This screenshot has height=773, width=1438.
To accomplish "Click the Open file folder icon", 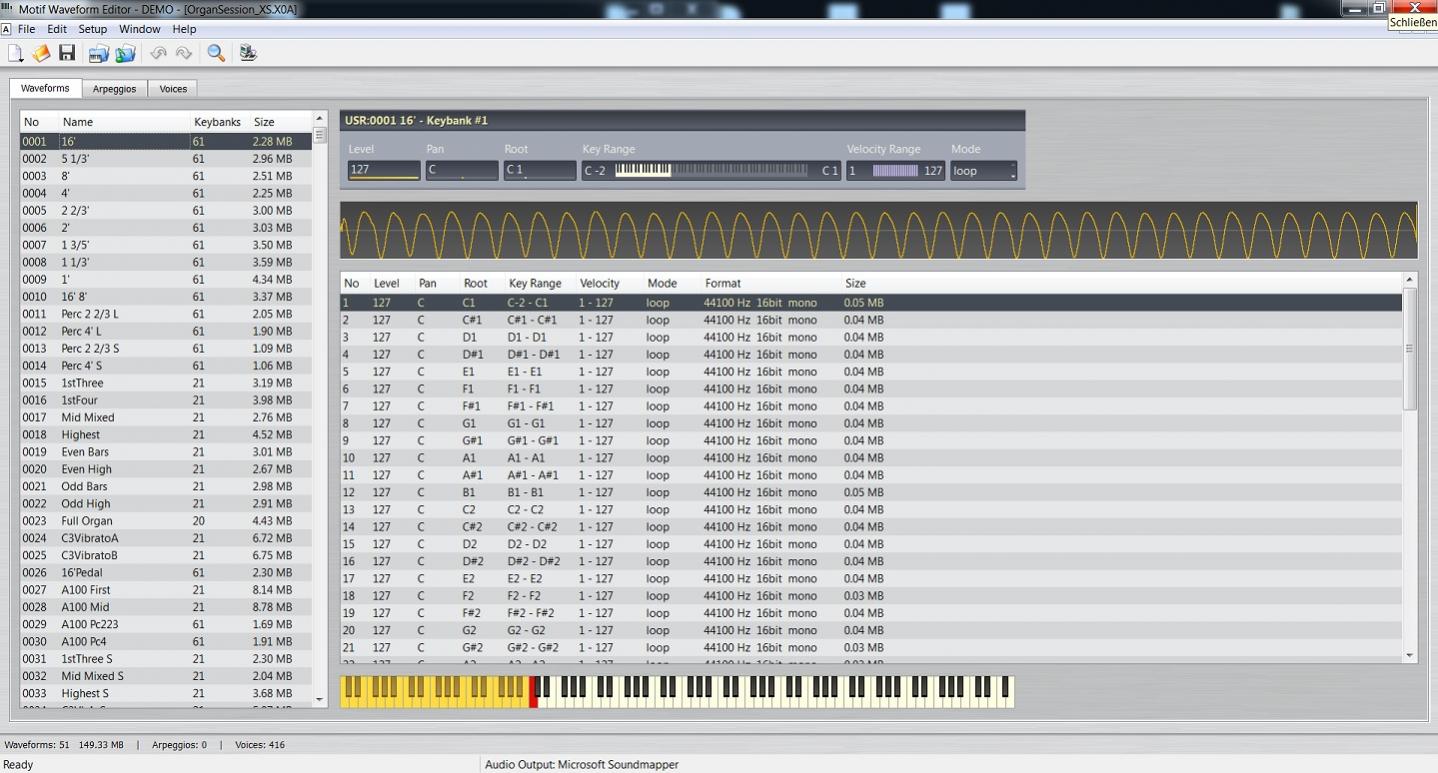I will click(x=41, y=53).
